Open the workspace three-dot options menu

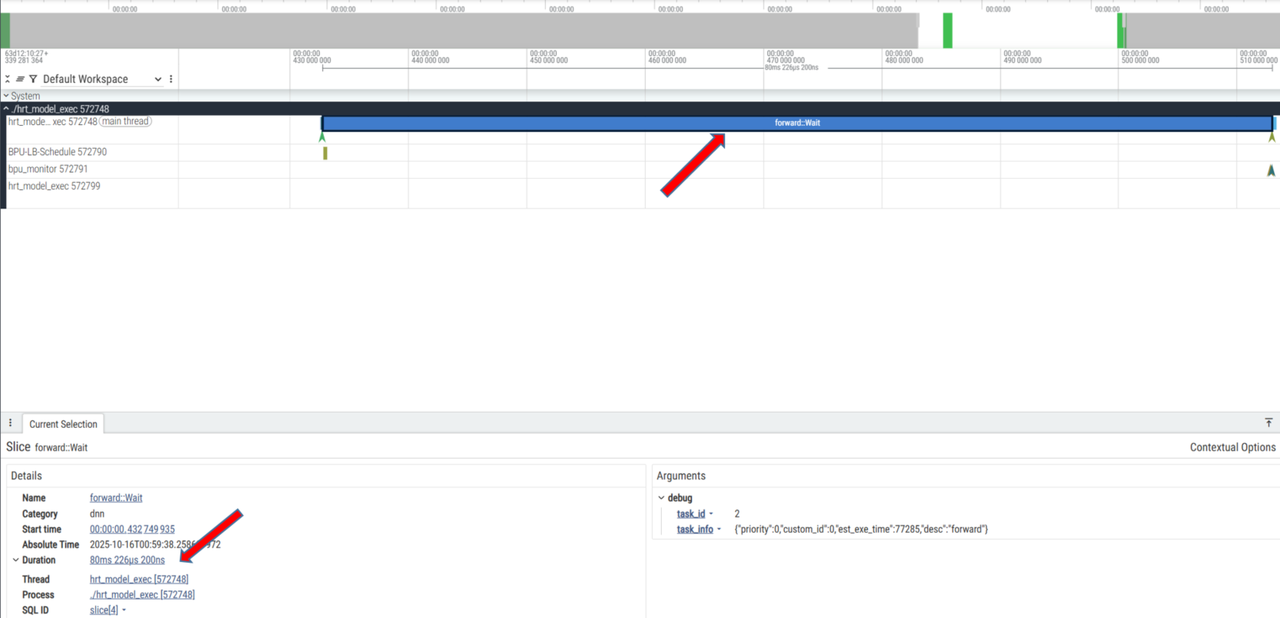point(171,79)
